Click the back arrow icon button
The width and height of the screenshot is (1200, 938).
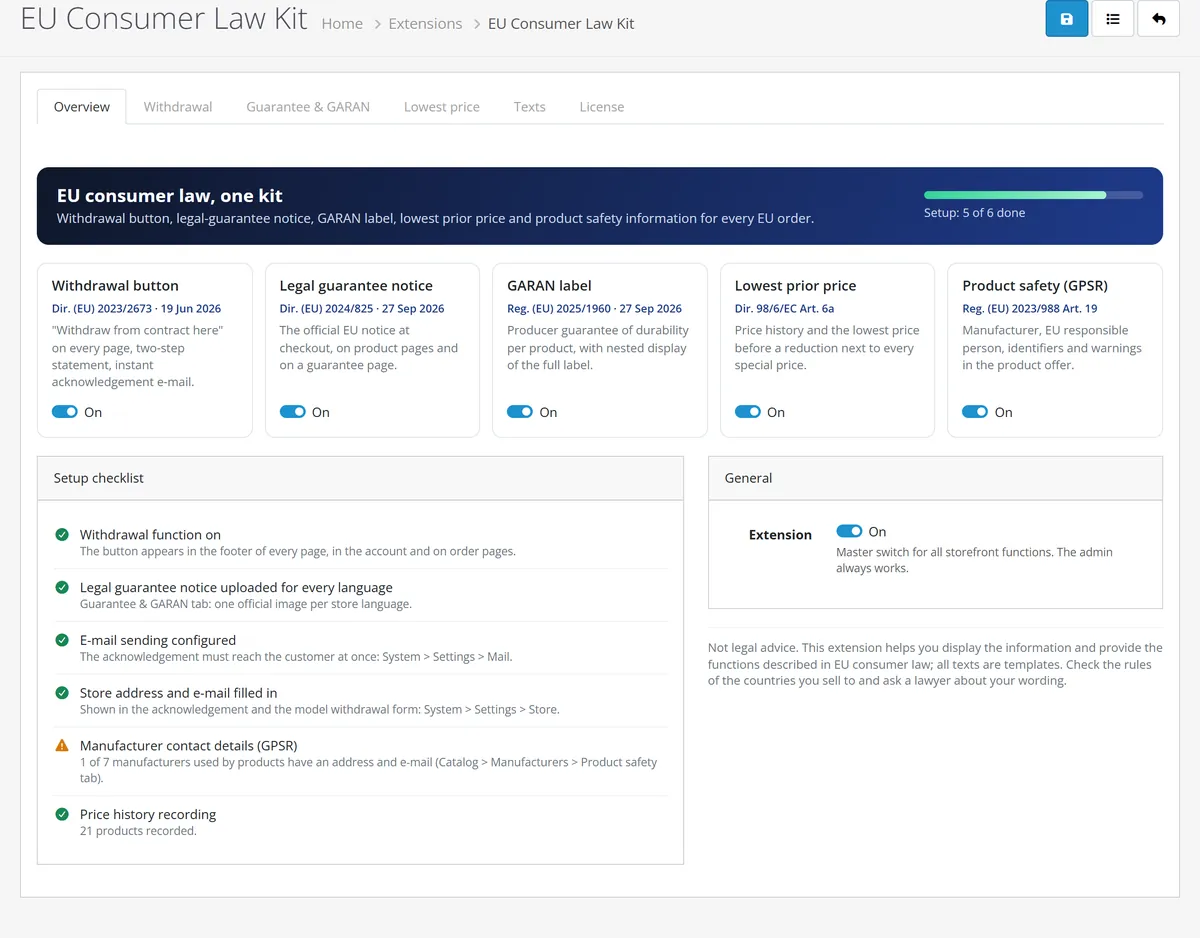pyautogui.click(x=1159, y=19)
